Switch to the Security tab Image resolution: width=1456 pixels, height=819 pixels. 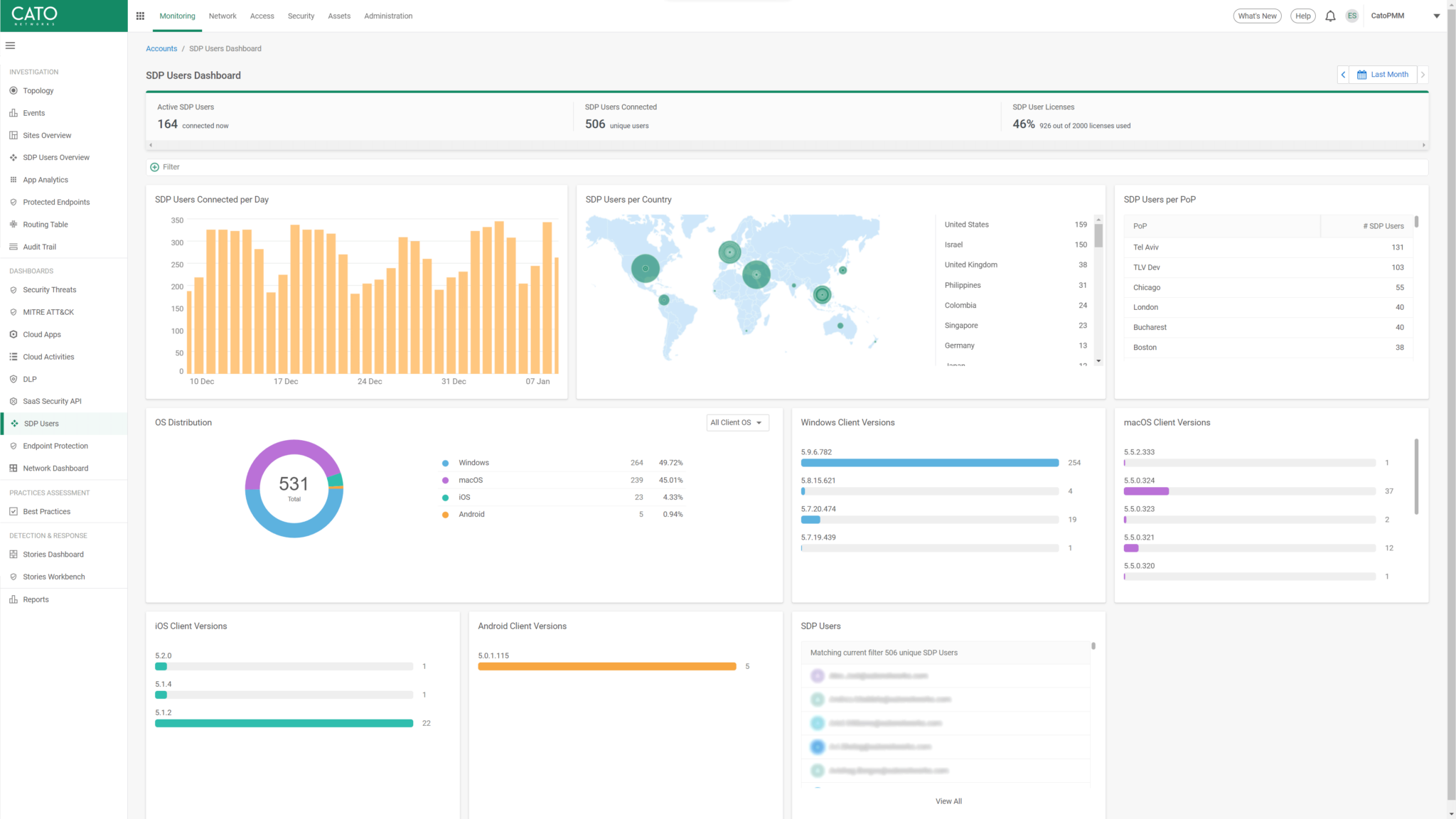tap(301, 16)
